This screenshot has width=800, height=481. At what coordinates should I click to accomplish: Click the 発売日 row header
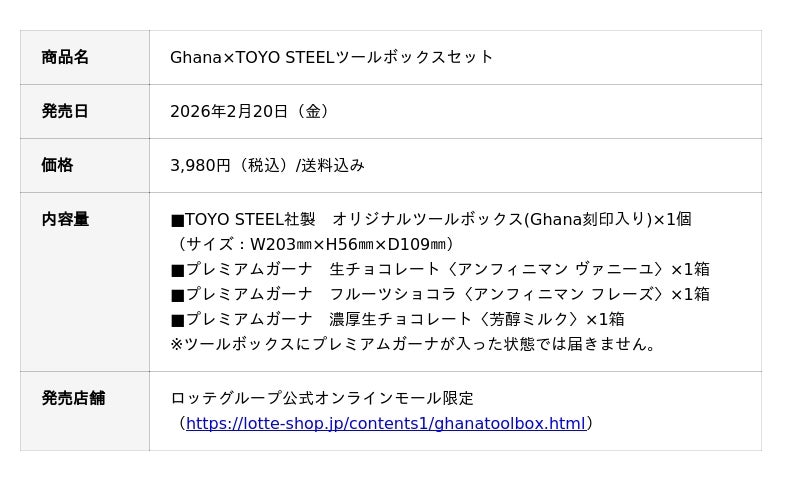point(65,111)
